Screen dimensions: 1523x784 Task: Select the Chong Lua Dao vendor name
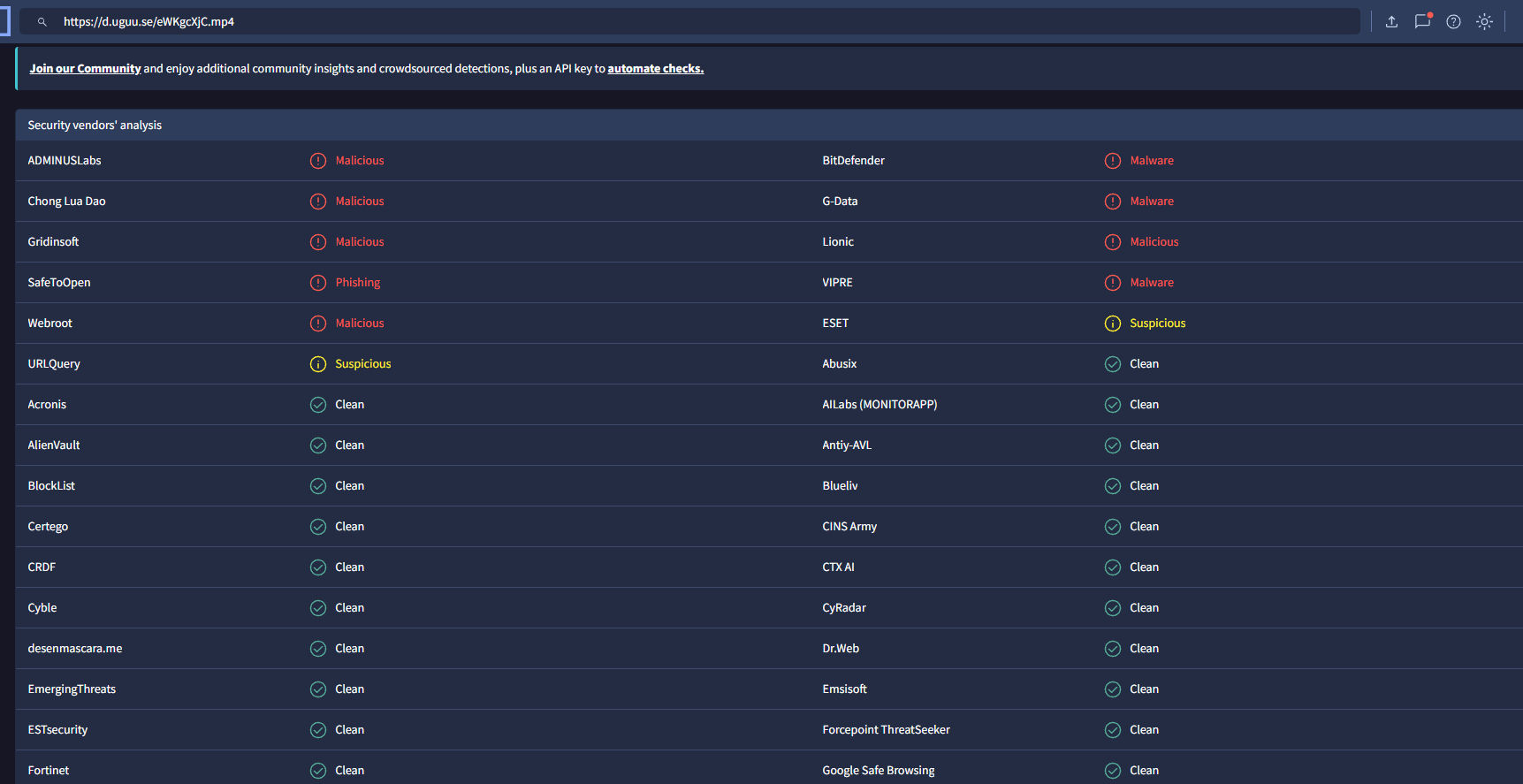(x=66, y=202)
